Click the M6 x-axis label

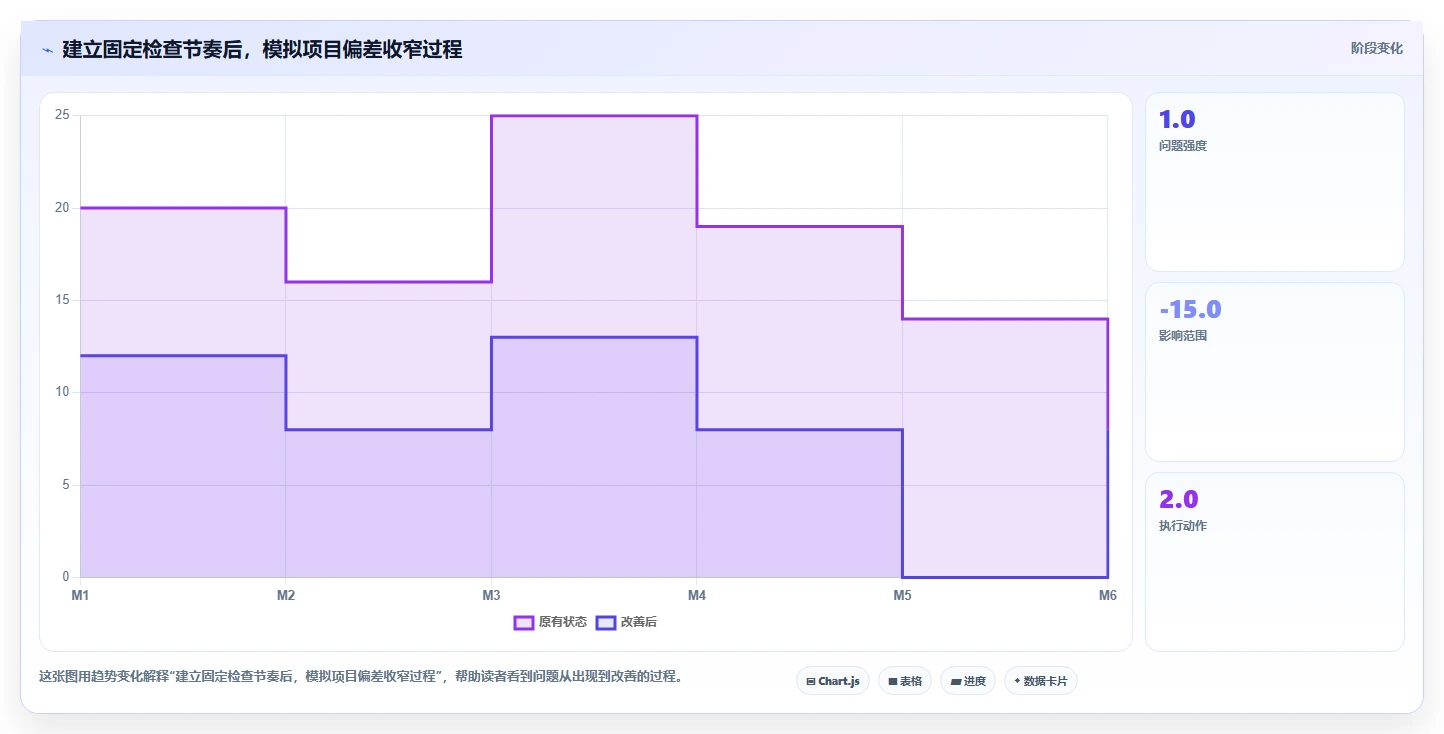pos(1107,596)
